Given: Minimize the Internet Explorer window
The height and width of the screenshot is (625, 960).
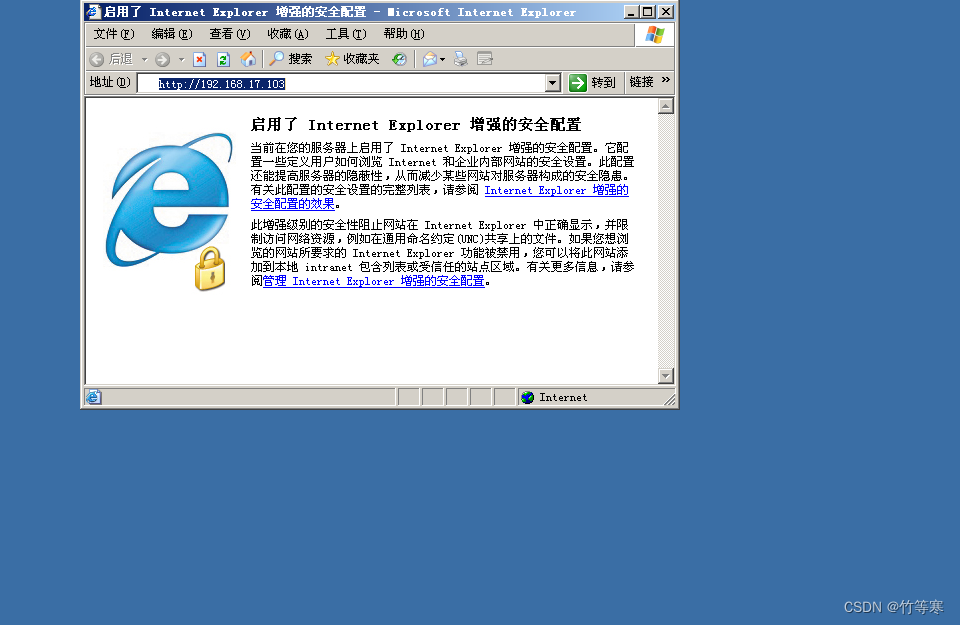Looking at the screenshot, I should coord(630,12).
